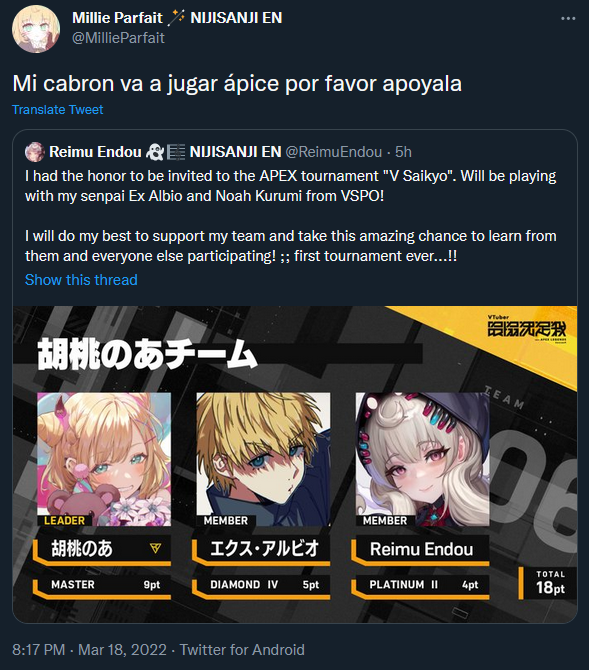Image resolution: width=589 pixels, height=670 pixels.
Task: Click Millie Parfait's profile avatar
Action: pos(36,29)
